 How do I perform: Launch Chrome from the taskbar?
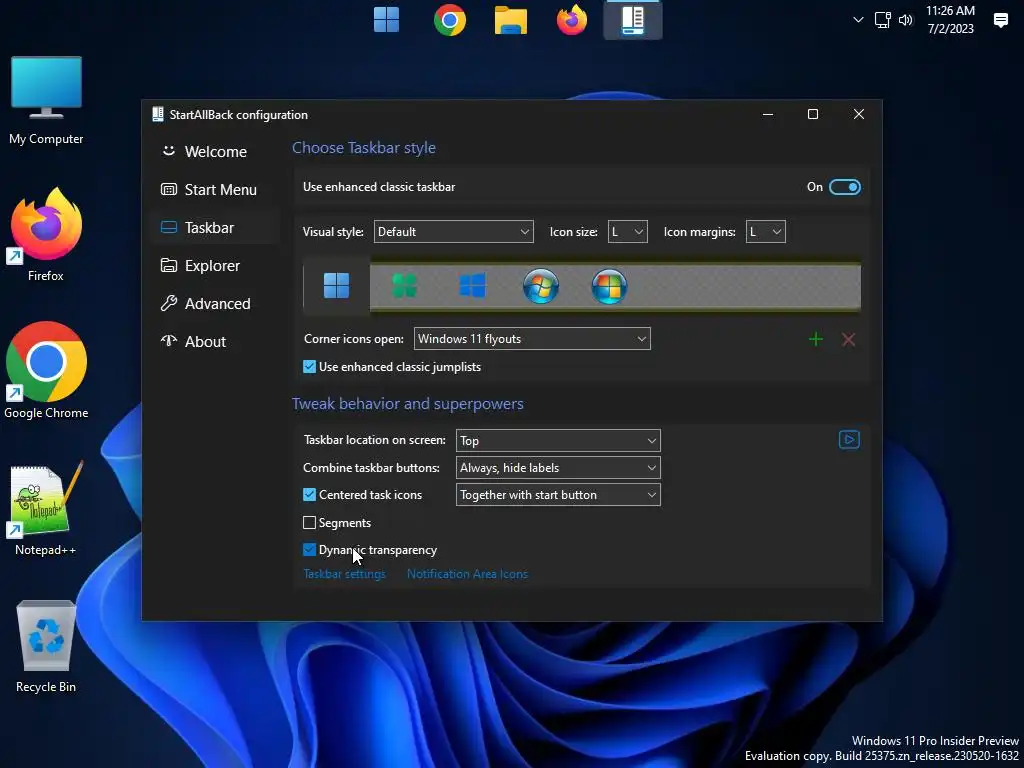tap(449, 20)
